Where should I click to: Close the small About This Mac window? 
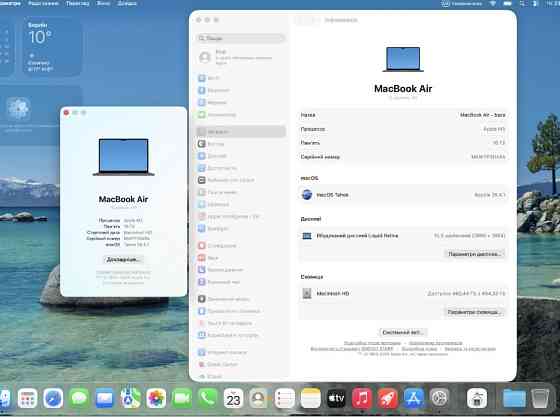(66, 113)
